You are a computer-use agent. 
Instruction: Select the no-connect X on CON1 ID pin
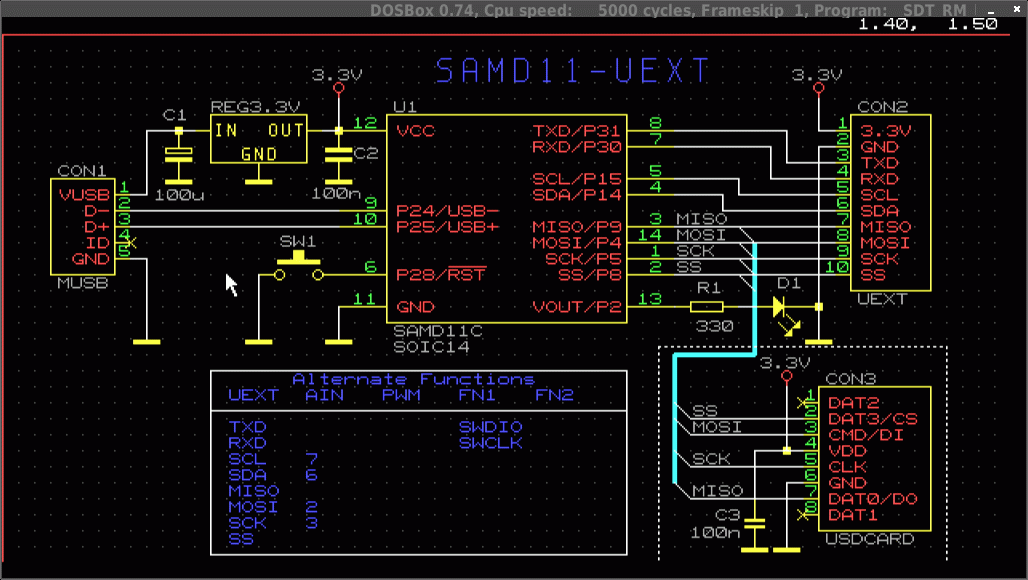133,242
